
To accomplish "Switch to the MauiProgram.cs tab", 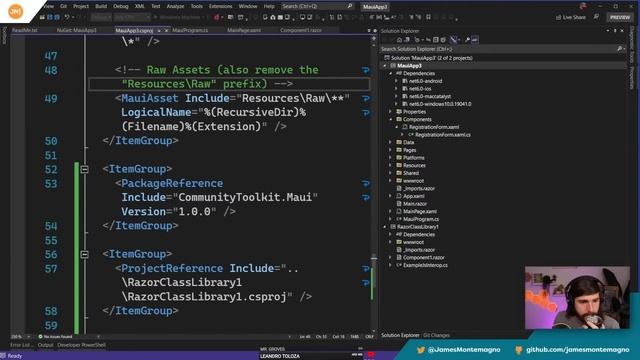I will [190, 30].
